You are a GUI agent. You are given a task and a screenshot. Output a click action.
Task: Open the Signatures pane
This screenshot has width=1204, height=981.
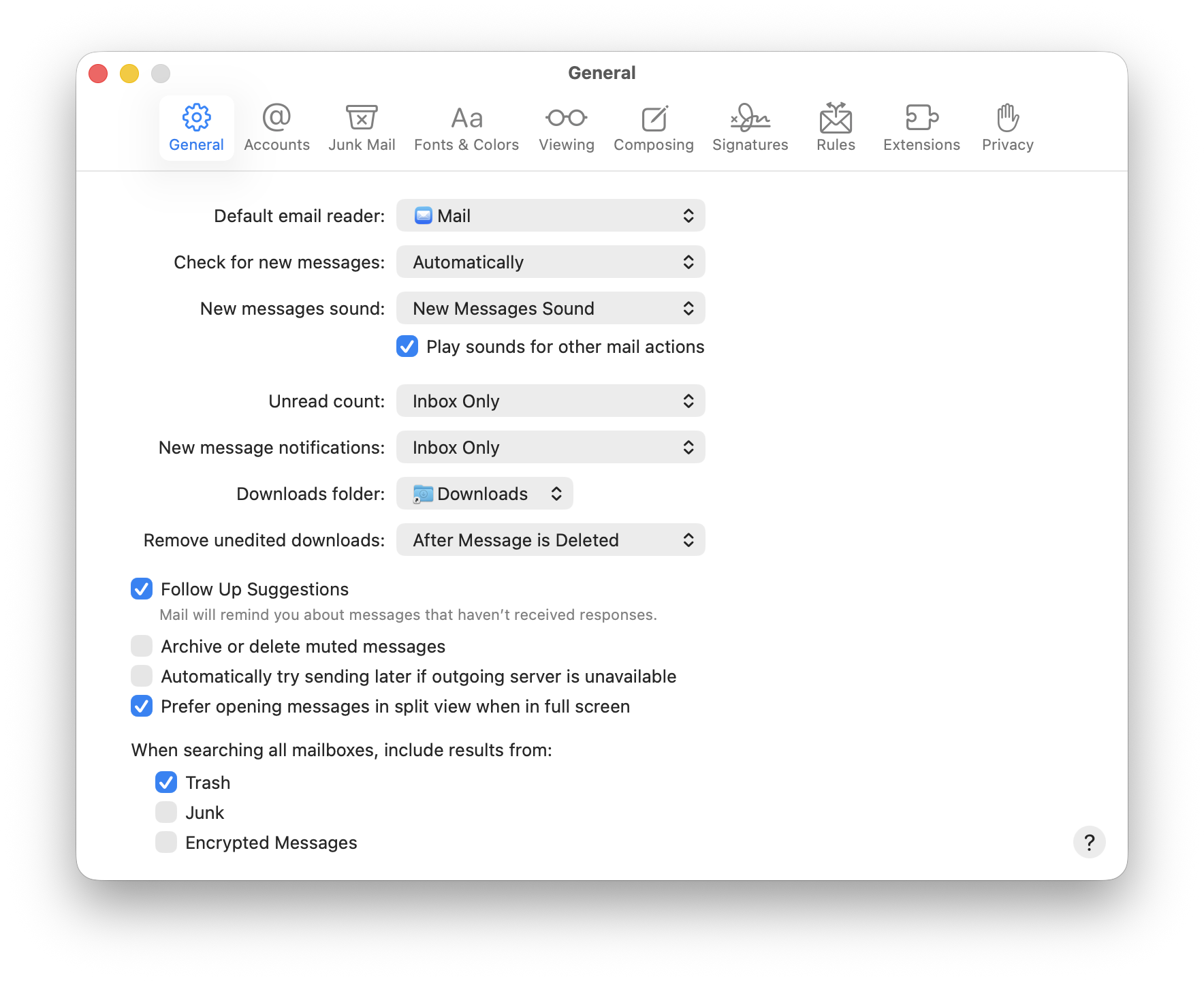(x=750, y=128)
